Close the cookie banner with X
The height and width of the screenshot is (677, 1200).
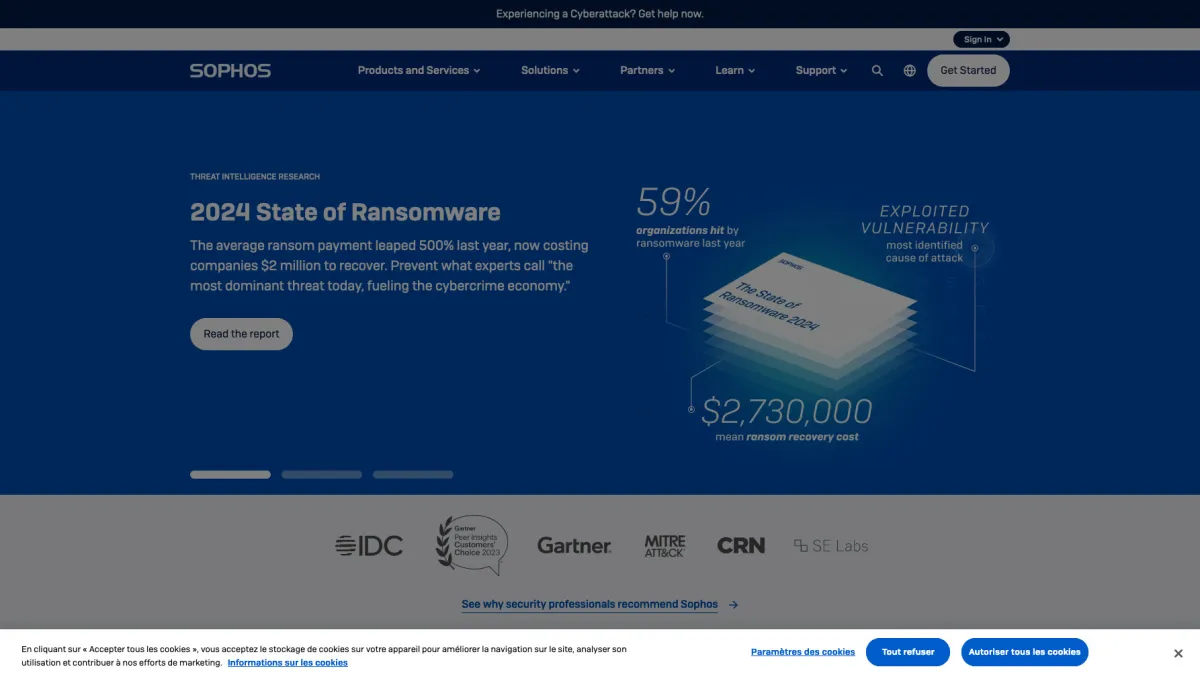coord(1178,654)
